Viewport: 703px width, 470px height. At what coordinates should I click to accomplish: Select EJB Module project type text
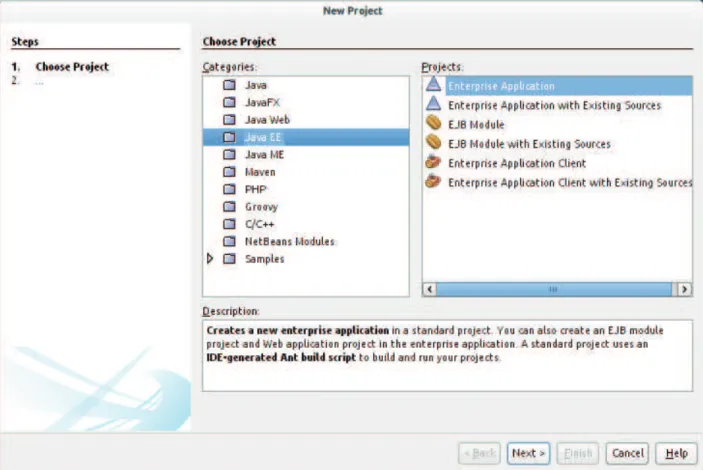click(x=476, y=125)
